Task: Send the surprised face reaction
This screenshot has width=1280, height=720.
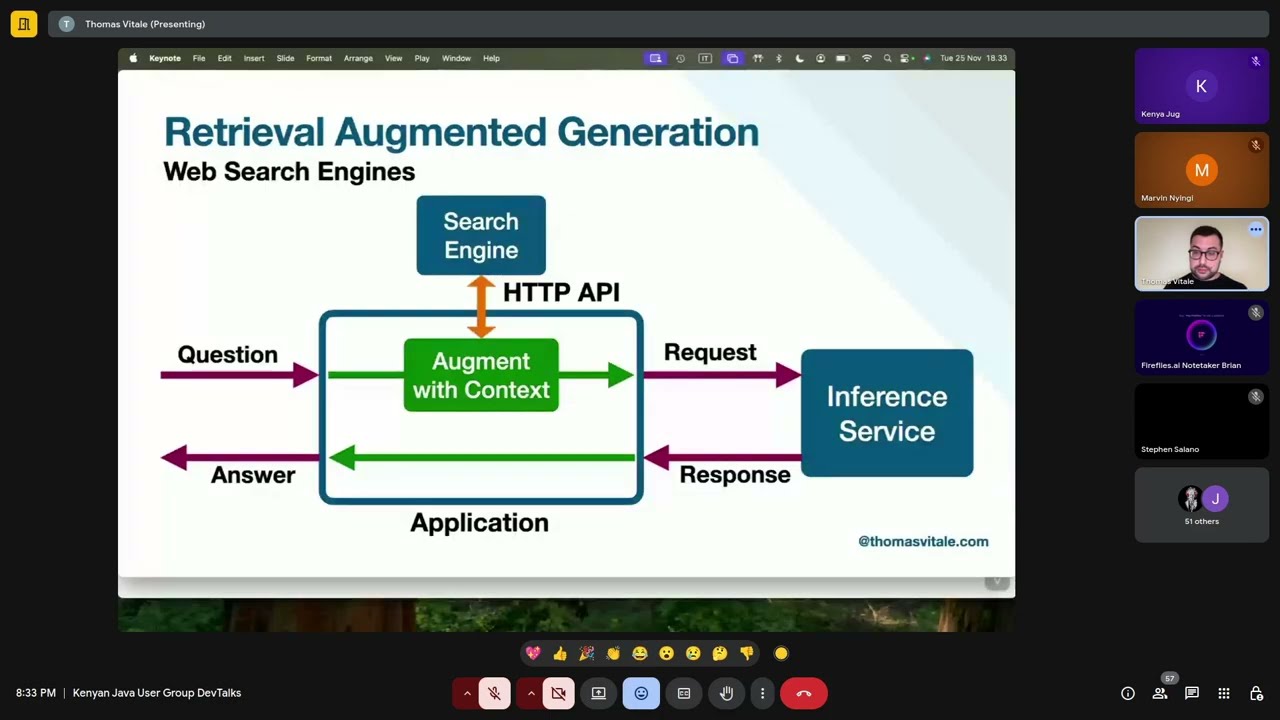Action: click(666, 653)
